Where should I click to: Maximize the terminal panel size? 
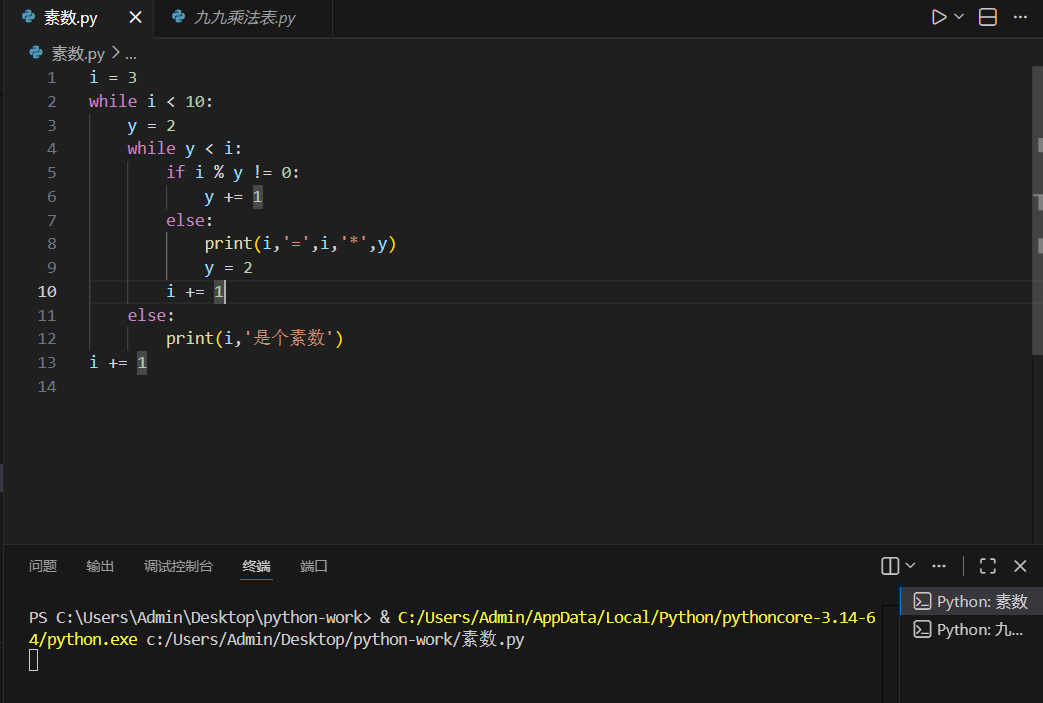pos(988,566)
